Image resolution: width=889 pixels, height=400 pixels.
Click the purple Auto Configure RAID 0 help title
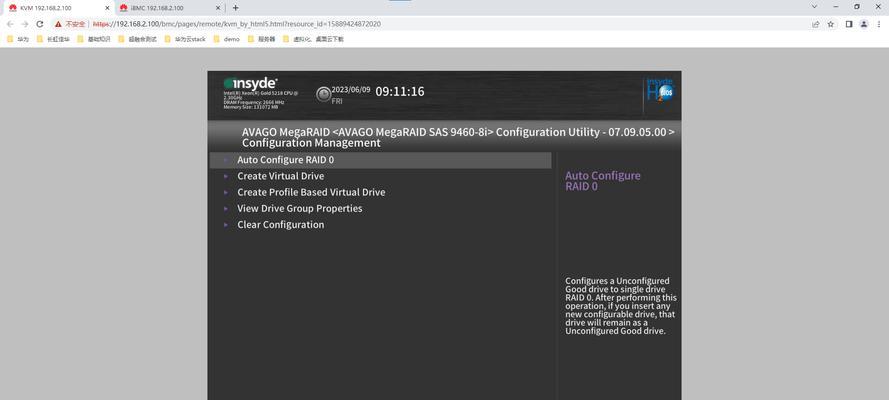coord(603,181)
